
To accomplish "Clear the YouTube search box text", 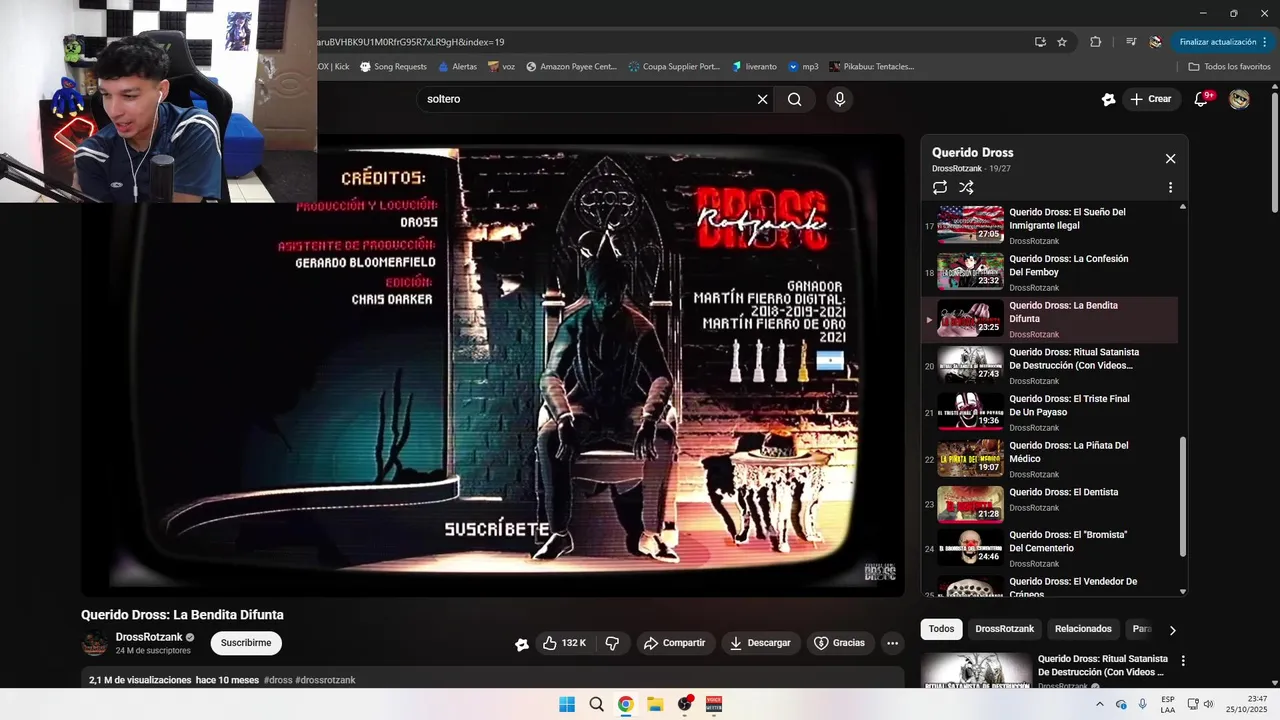I will [x=762, y=99].
